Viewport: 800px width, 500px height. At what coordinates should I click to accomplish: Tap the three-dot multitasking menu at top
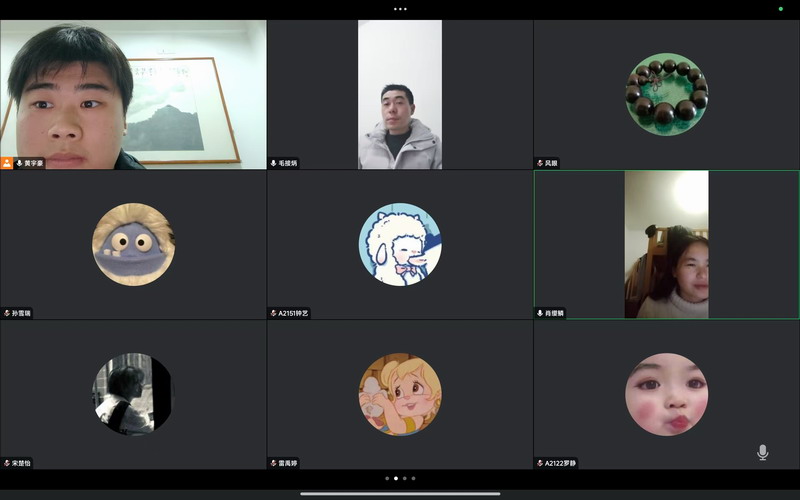point(400,9)
